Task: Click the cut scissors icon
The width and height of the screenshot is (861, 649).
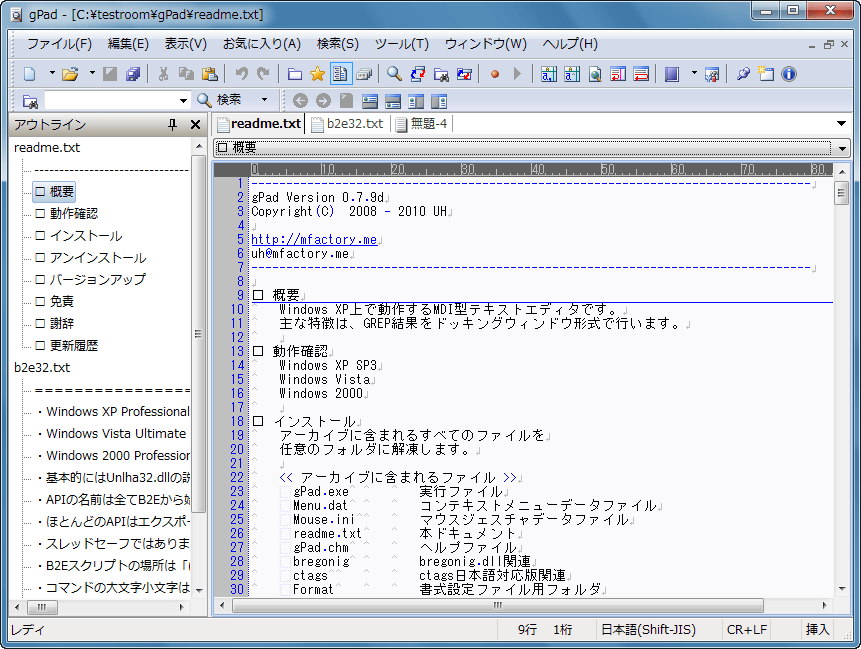Action: (x=163, y=74)
